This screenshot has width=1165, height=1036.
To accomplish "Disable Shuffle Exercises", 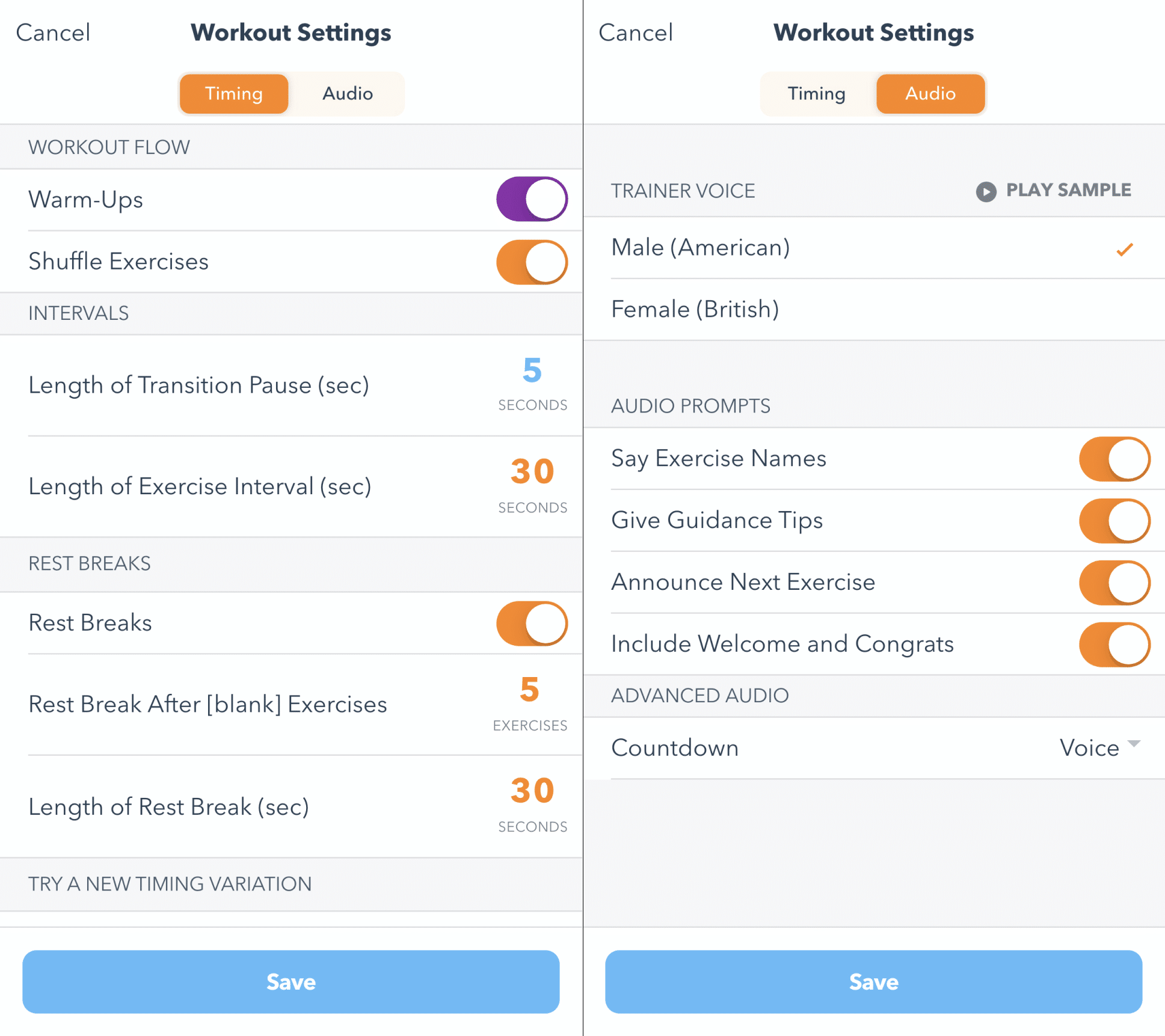I will click(x=531, y=262).
